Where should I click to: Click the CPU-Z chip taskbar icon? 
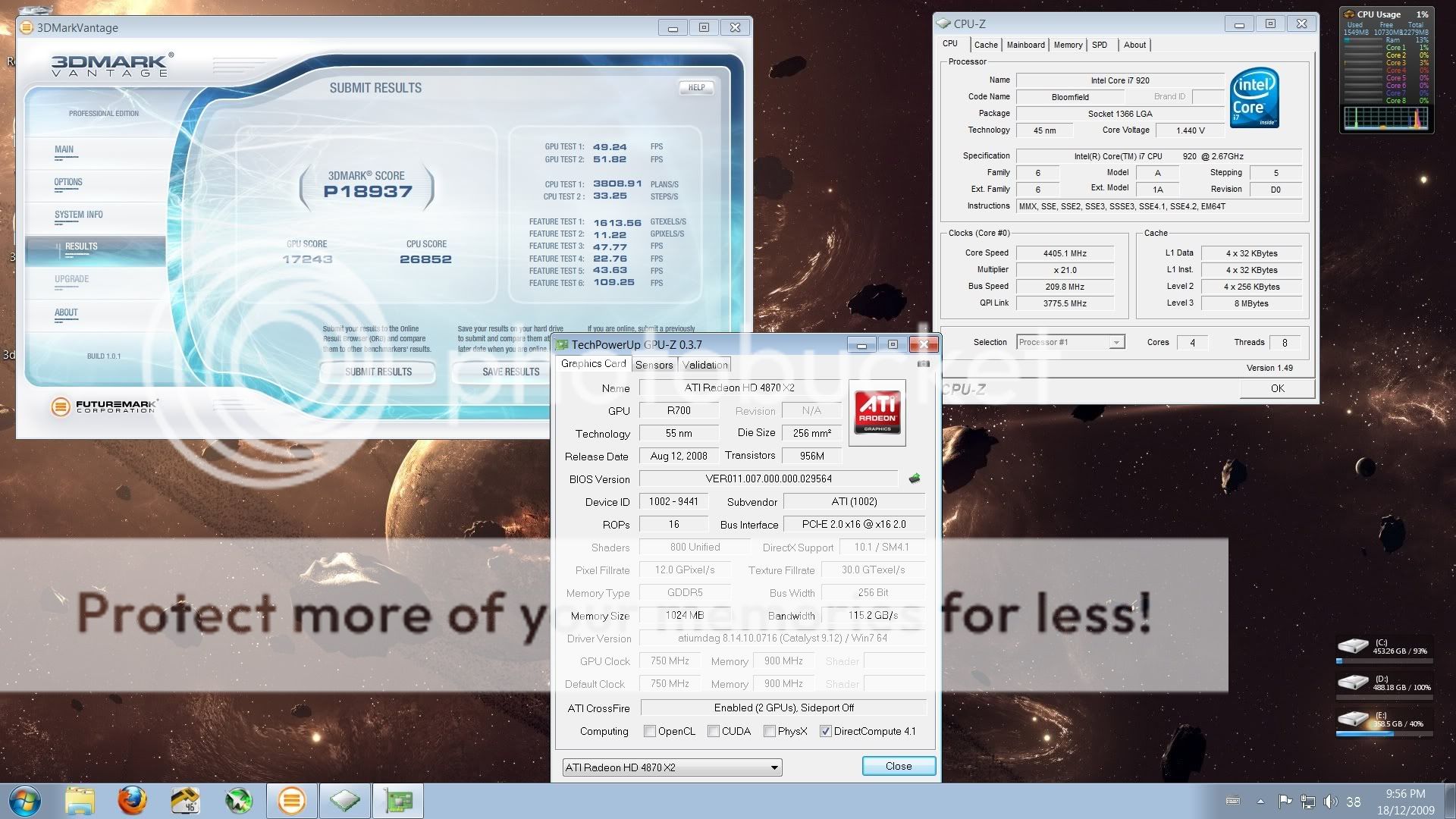point(344,801)
